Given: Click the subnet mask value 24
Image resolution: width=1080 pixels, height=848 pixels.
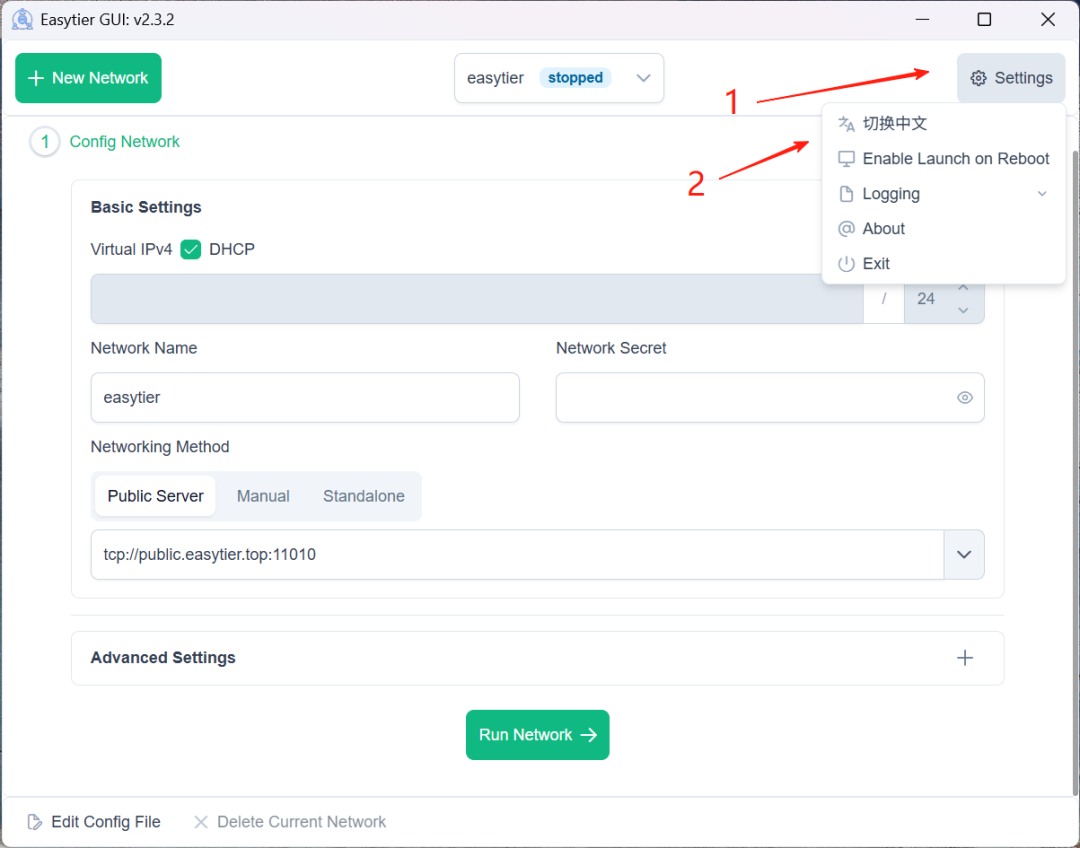Looking at the screenshot, I should (926, 299).
